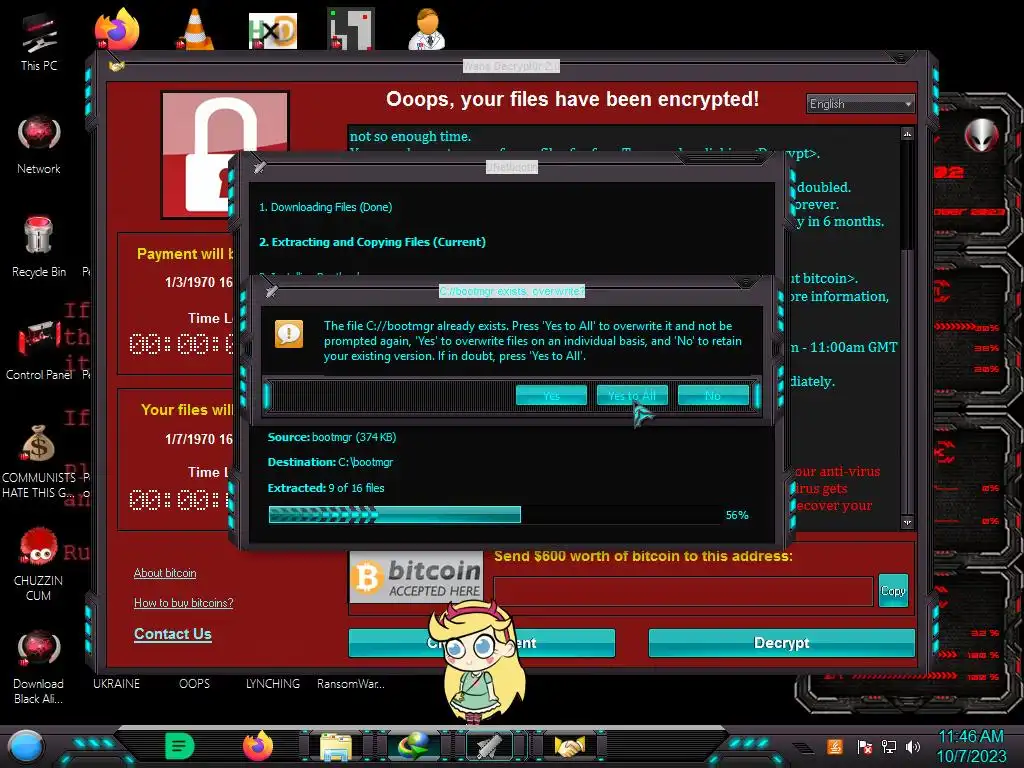Click the 'Source: bootmgr (374 KB)' line

(332, 437)
